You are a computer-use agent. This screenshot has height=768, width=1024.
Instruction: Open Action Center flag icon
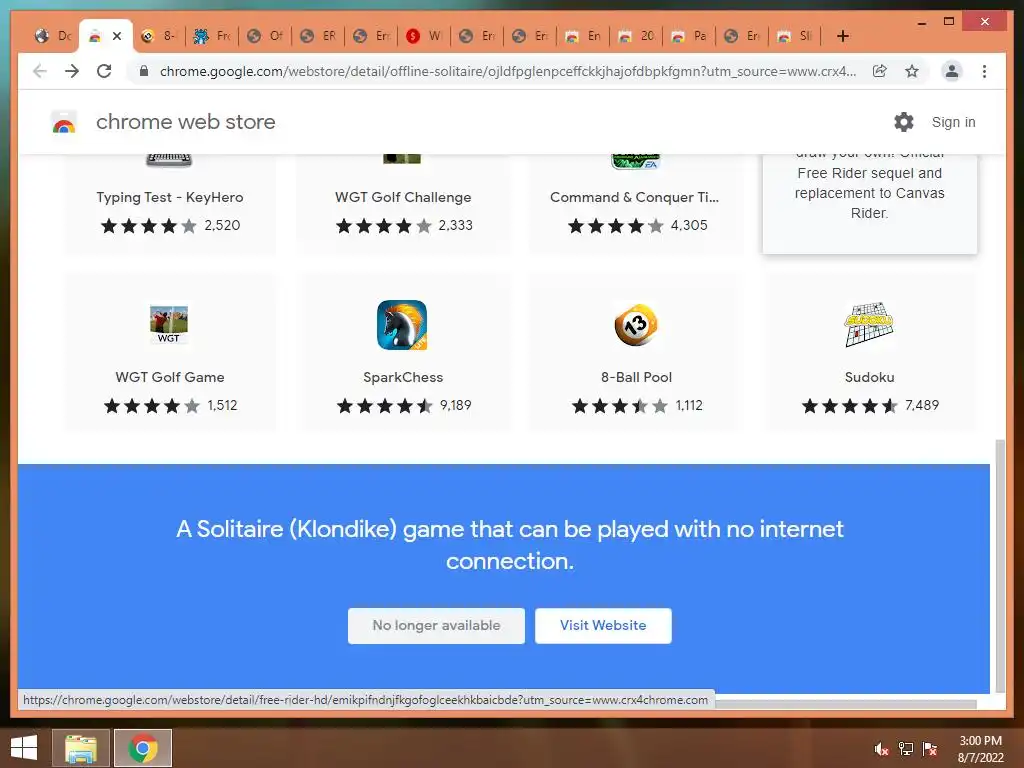click(930, 749)
